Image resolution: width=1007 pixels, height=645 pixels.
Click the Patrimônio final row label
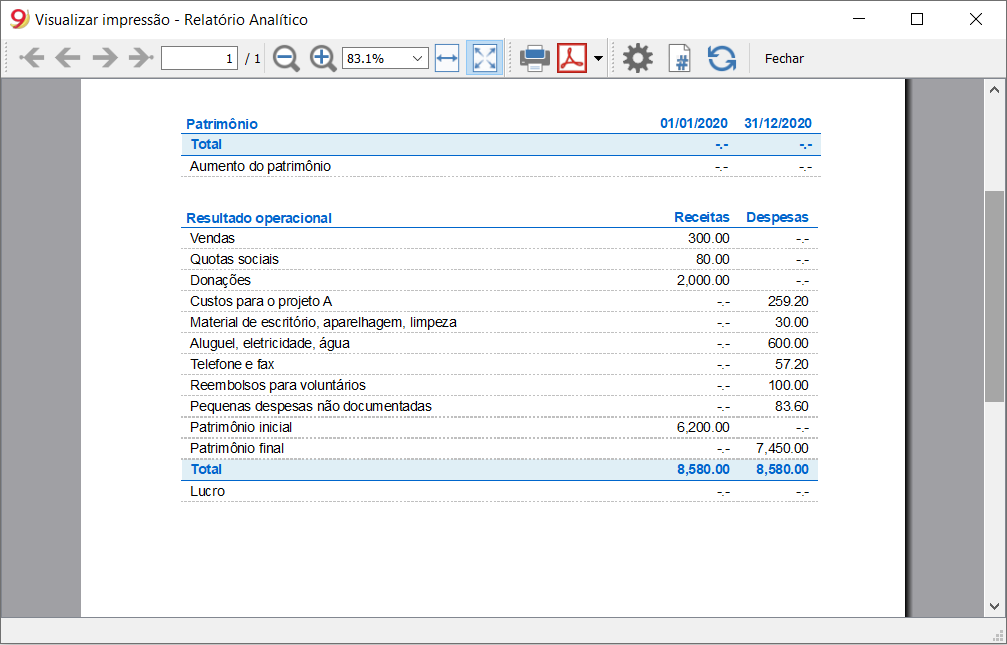pos(237,448)
